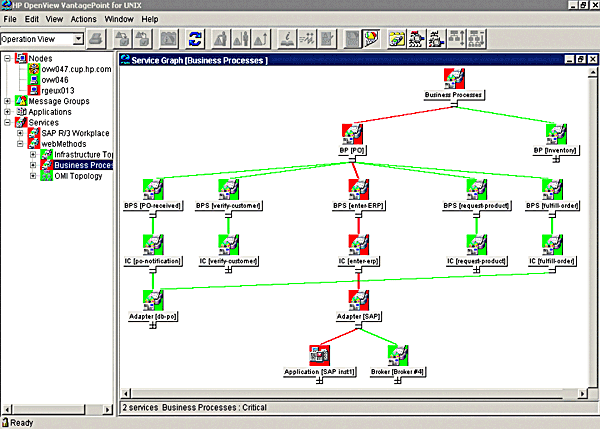Click the Refresh toolbar icon with blue arrows
Screen dimensions: 600x429
[x=196, y=39]
